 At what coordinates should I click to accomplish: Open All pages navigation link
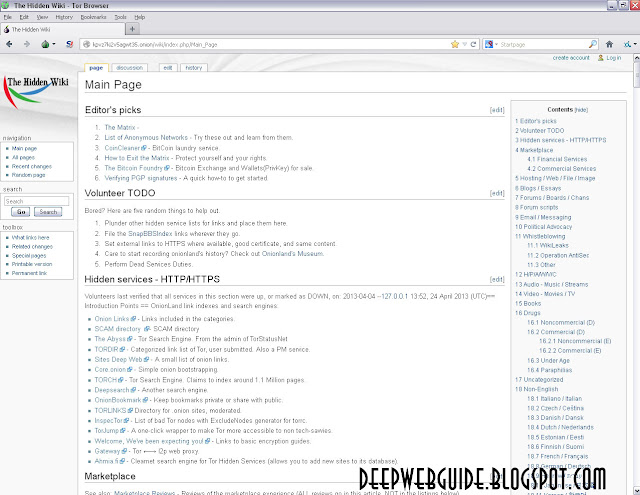click(23, 158)
